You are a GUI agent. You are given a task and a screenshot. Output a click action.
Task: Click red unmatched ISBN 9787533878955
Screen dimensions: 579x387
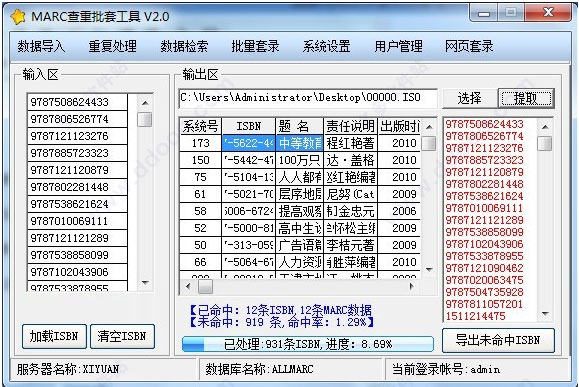click(484, 256)
